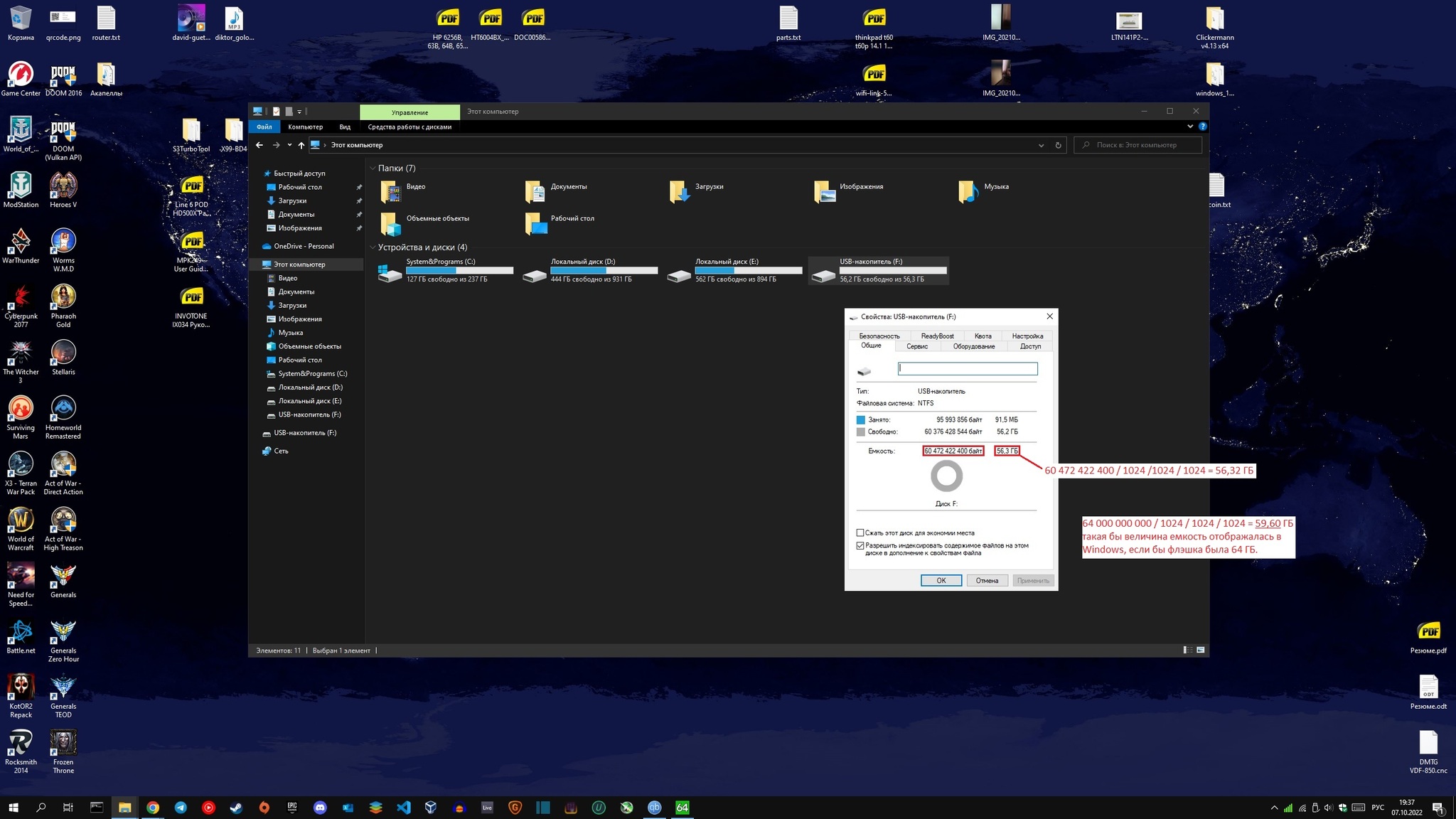The height and width of the screenshot is (819, 1456).
Task: Select the Rocksmith 2014 desktop icon
Action: [x=21, y=751]
